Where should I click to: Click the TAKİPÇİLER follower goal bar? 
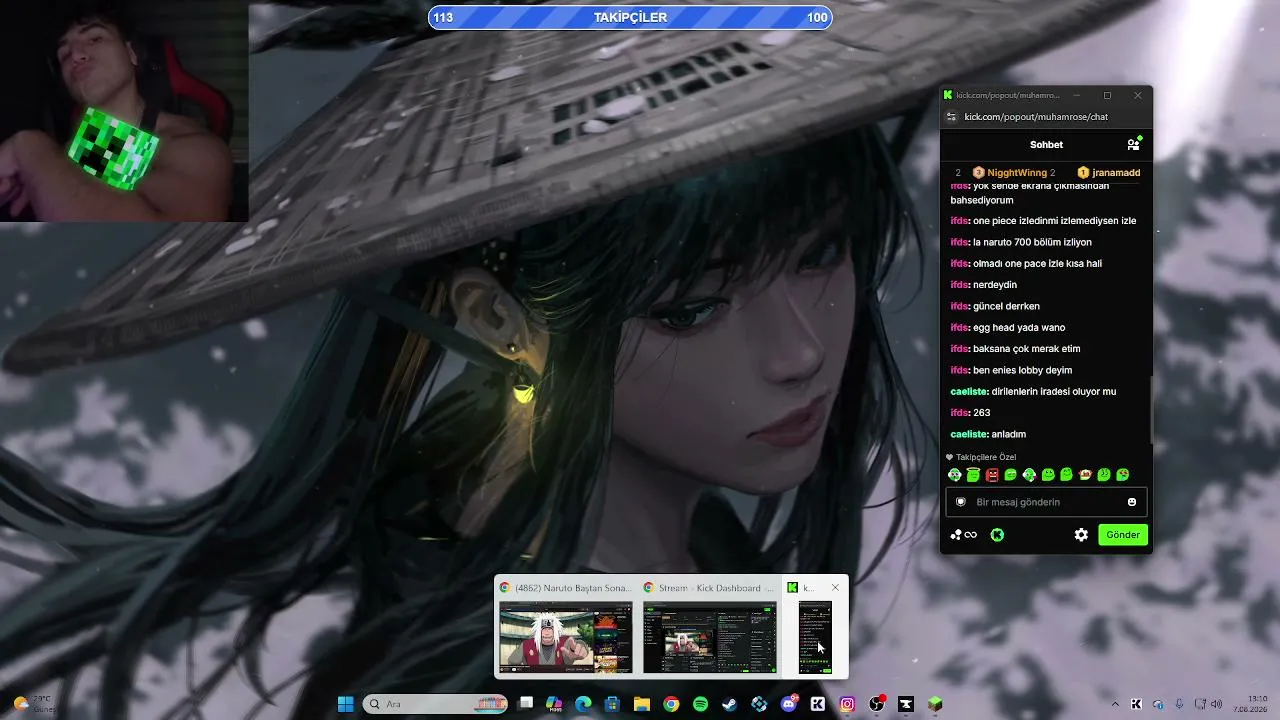click(x=630, y=17)
